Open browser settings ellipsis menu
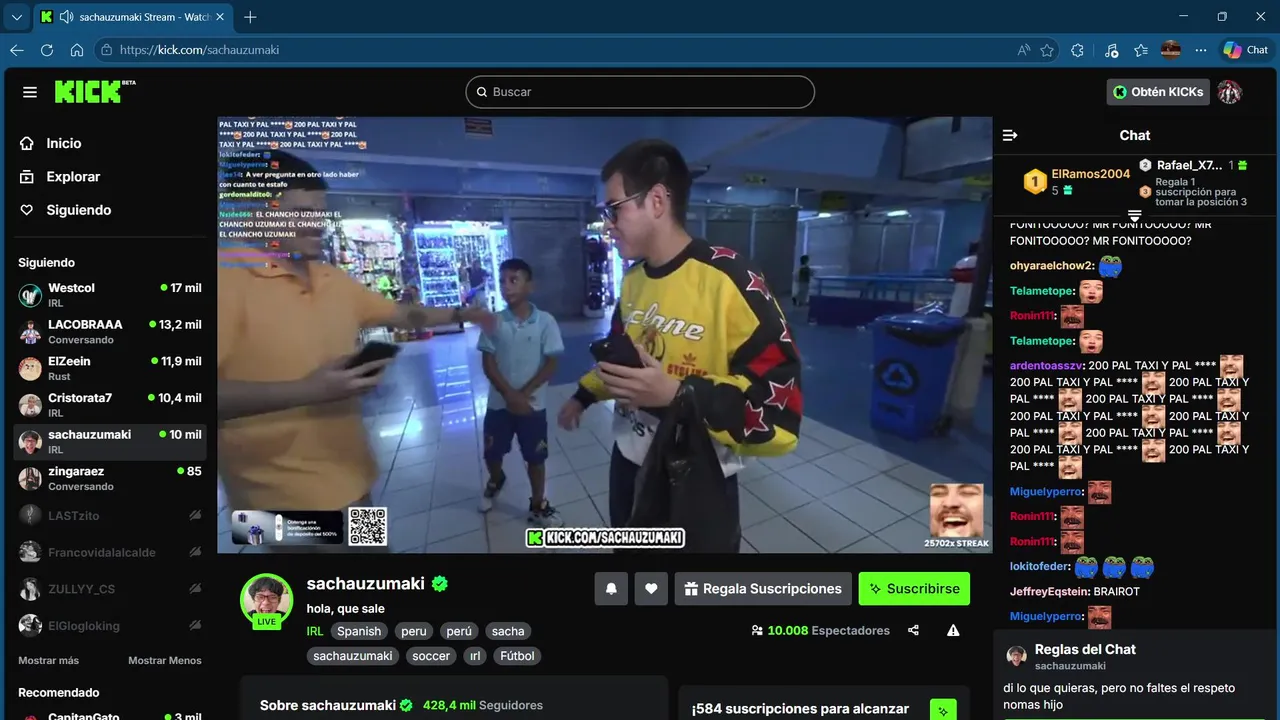The height and width of the screenshot is (720, 1280). click(1201, 50)
